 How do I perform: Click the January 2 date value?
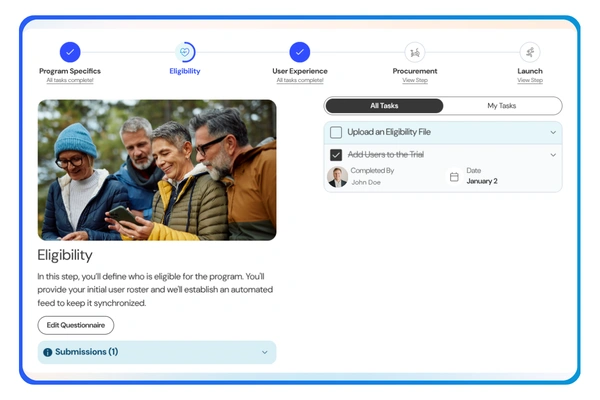[x=482, y=181]
